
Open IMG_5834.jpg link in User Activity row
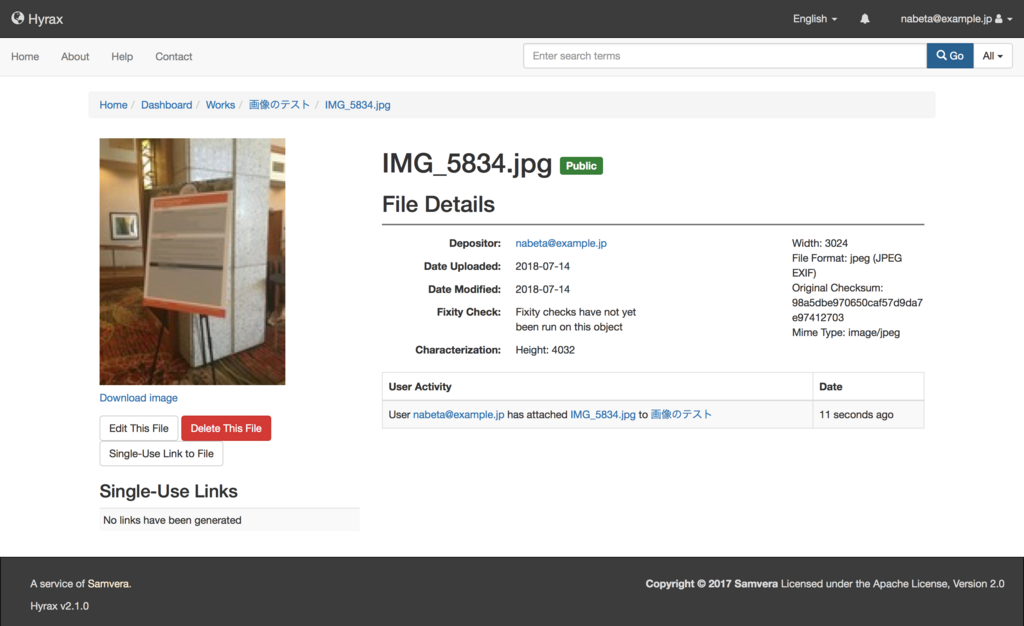pyautogui.click(x=603, y=415)
